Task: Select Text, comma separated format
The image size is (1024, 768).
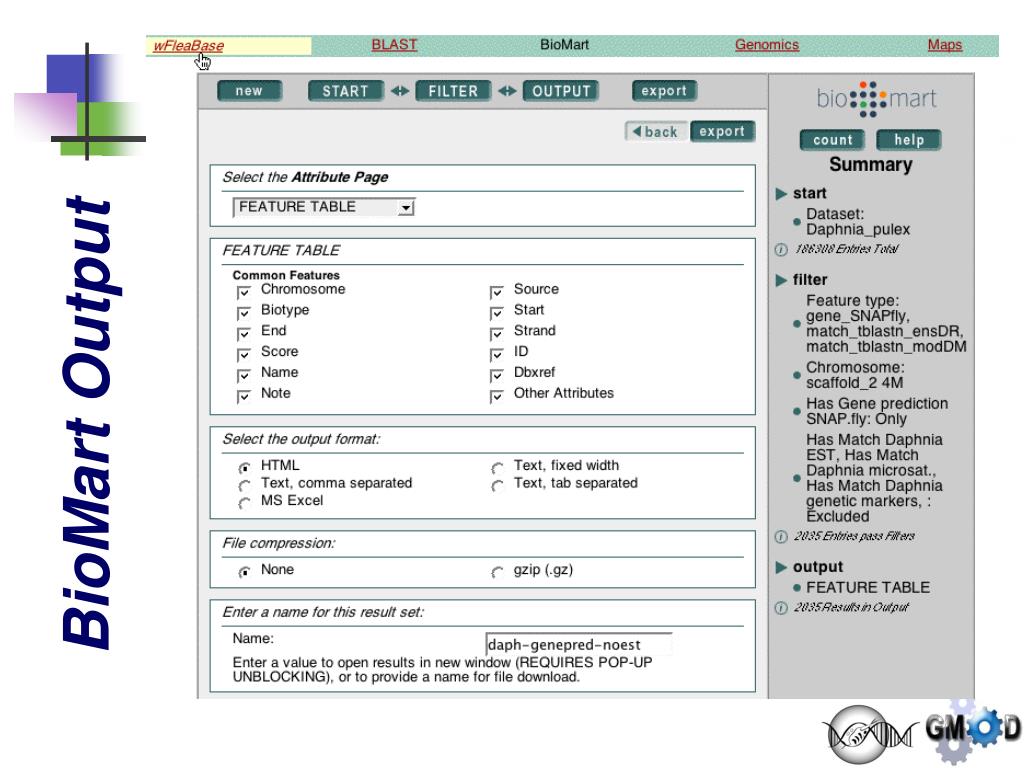Action: [x=244, y=485]
